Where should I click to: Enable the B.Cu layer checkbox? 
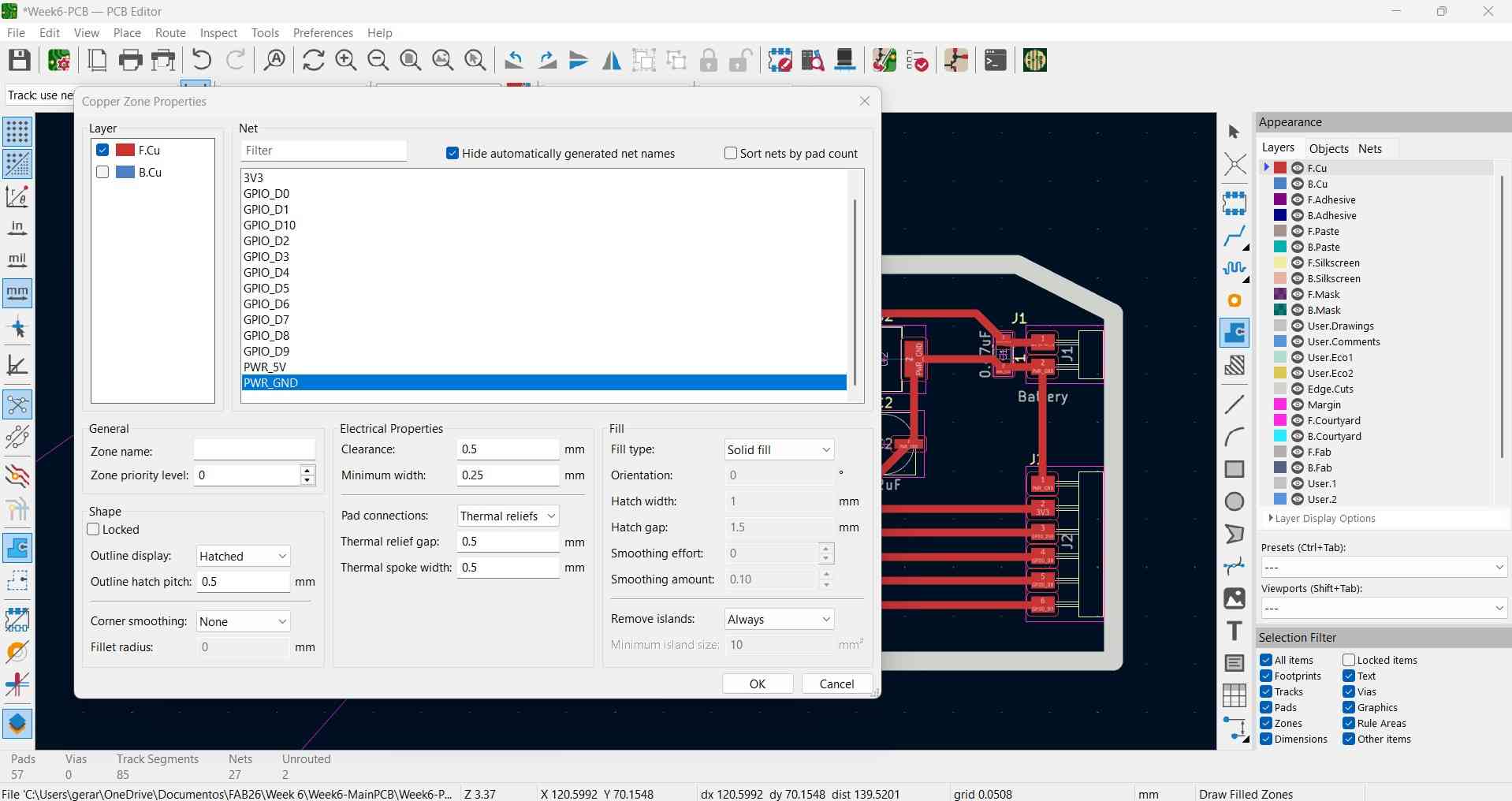[x=102, y=172]
